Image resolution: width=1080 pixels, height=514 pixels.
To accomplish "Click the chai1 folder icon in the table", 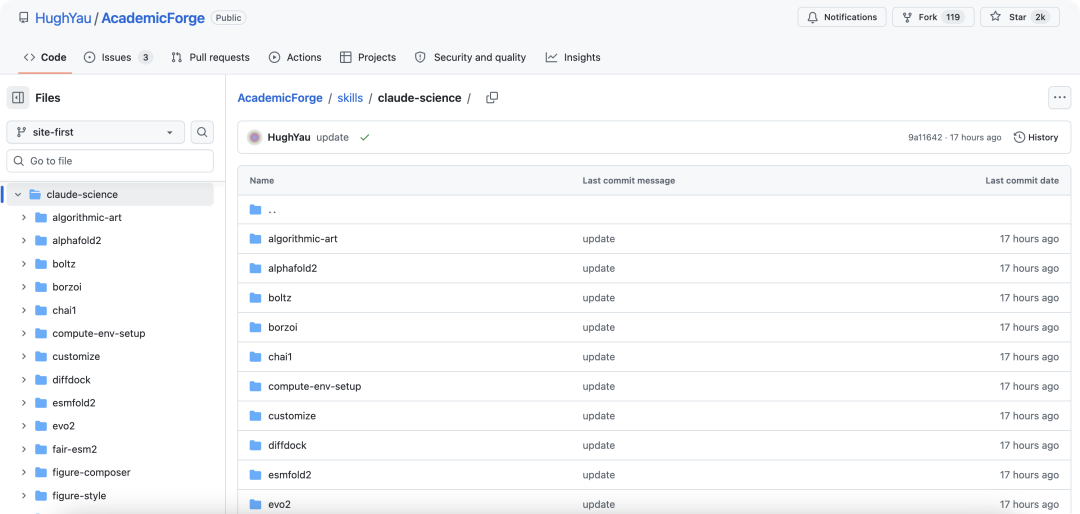I will tap(256, 357).
